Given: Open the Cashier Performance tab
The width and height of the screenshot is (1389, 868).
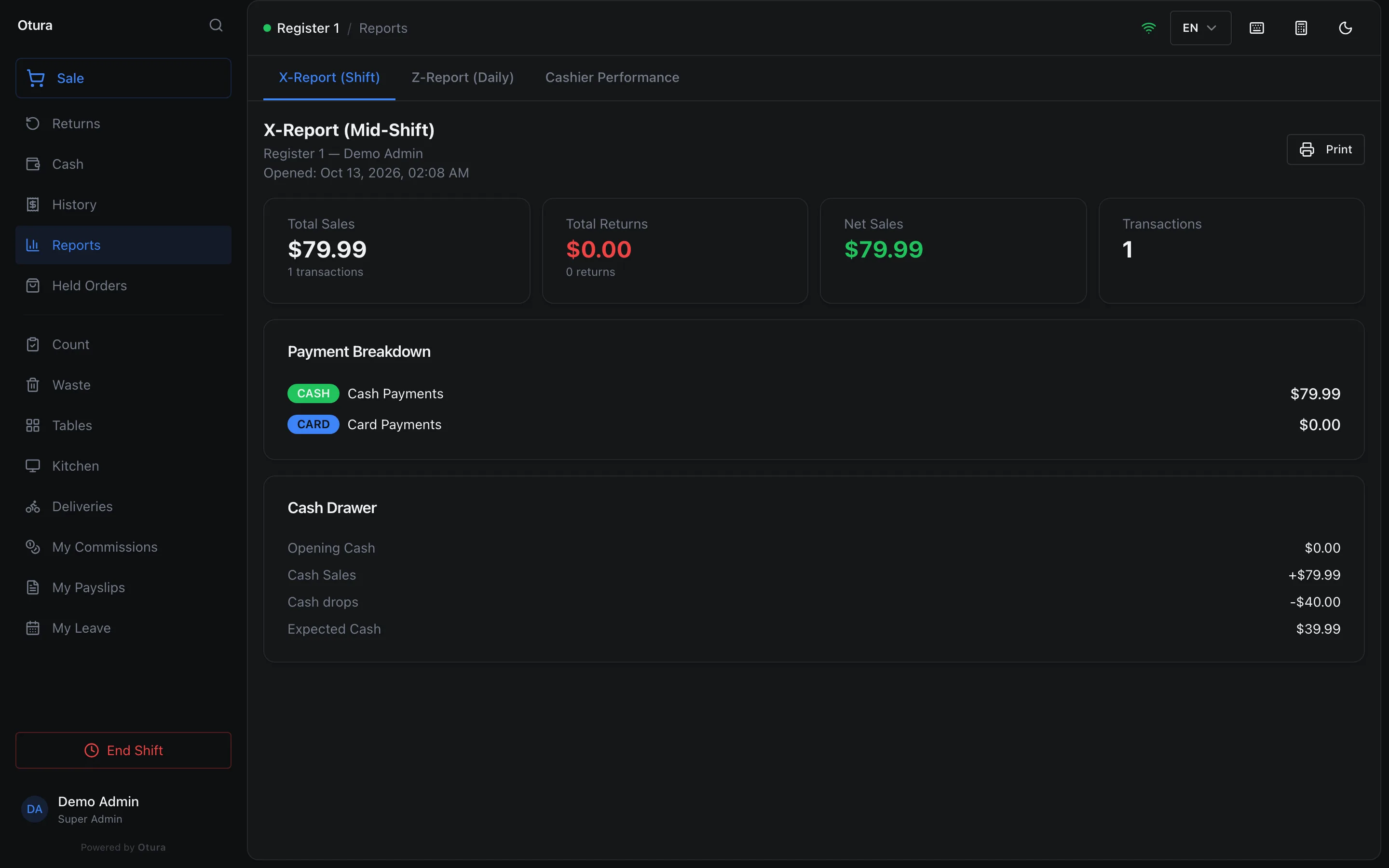Looking at the screenshot, I should coord(612,78).
